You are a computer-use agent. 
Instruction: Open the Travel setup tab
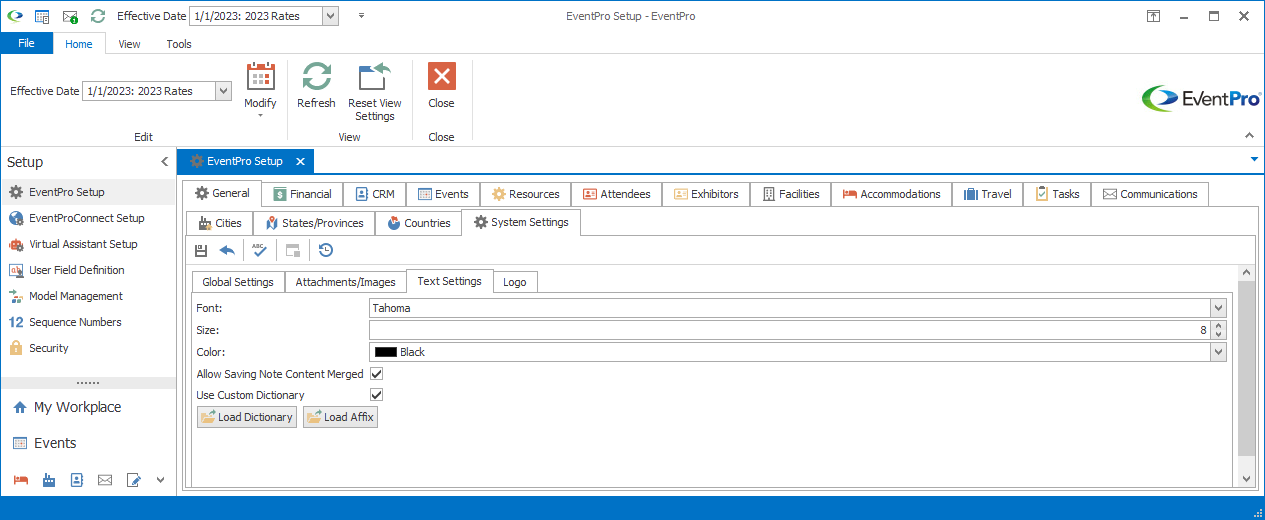(x=987, y=194)
